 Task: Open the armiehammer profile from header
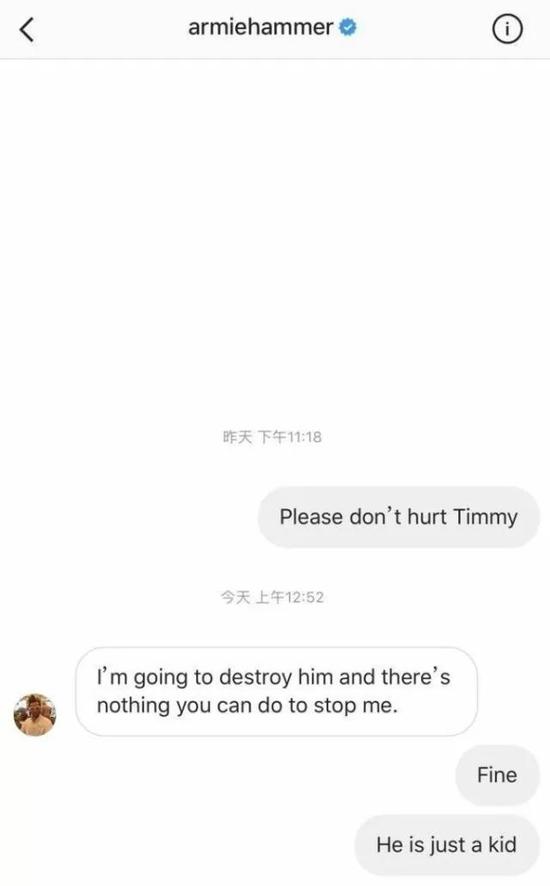[x=260, y=27]
